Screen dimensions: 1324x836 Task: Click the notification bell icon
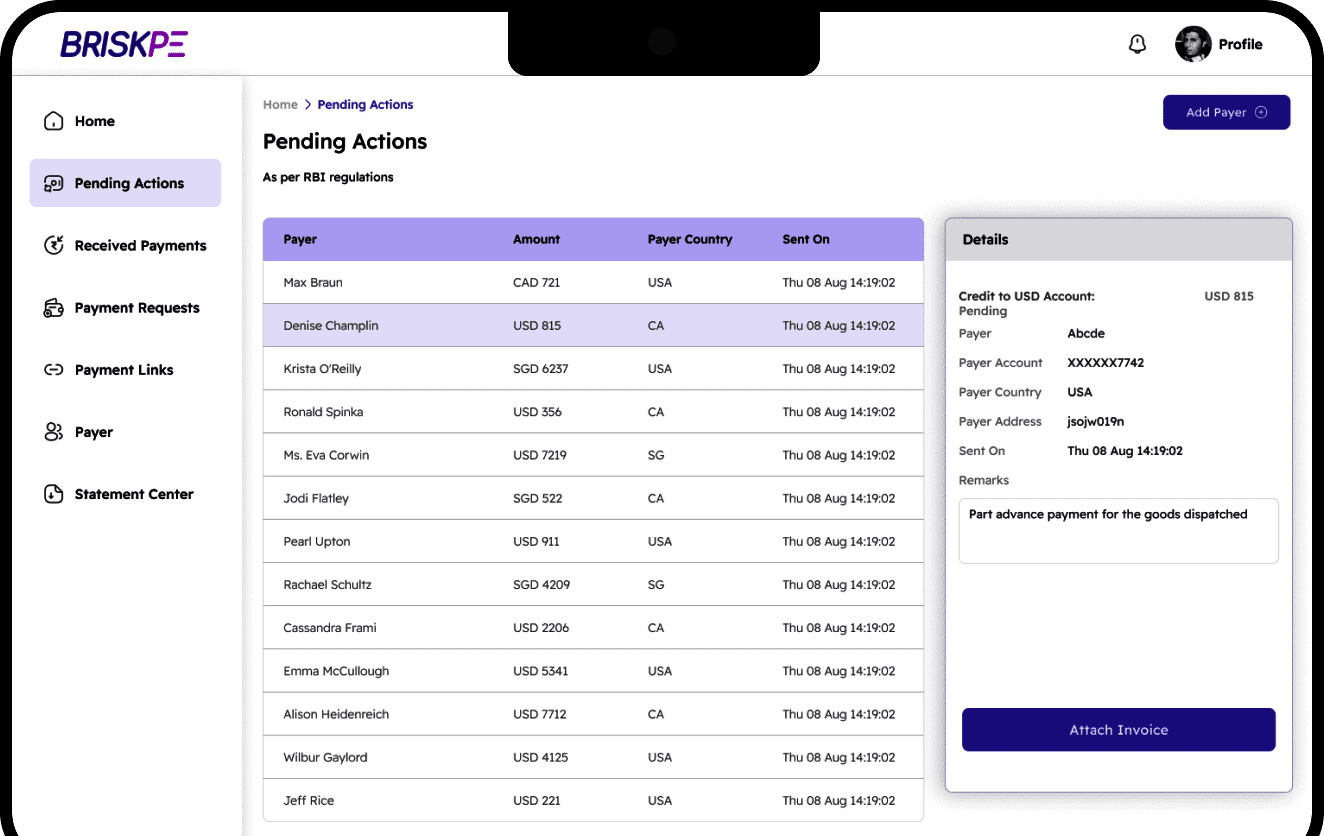[x=1137, y=44]
